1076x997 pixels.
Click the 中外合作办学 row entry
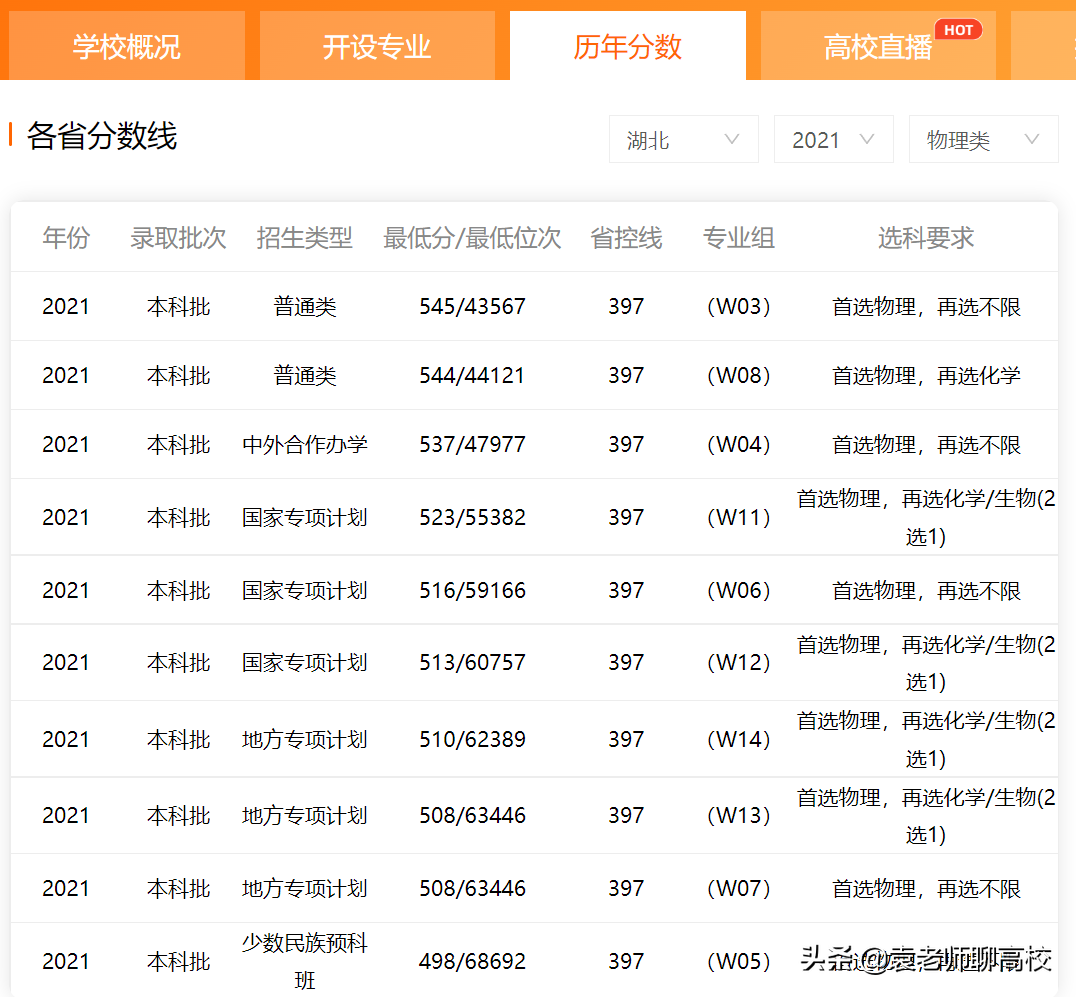point(305,443)
